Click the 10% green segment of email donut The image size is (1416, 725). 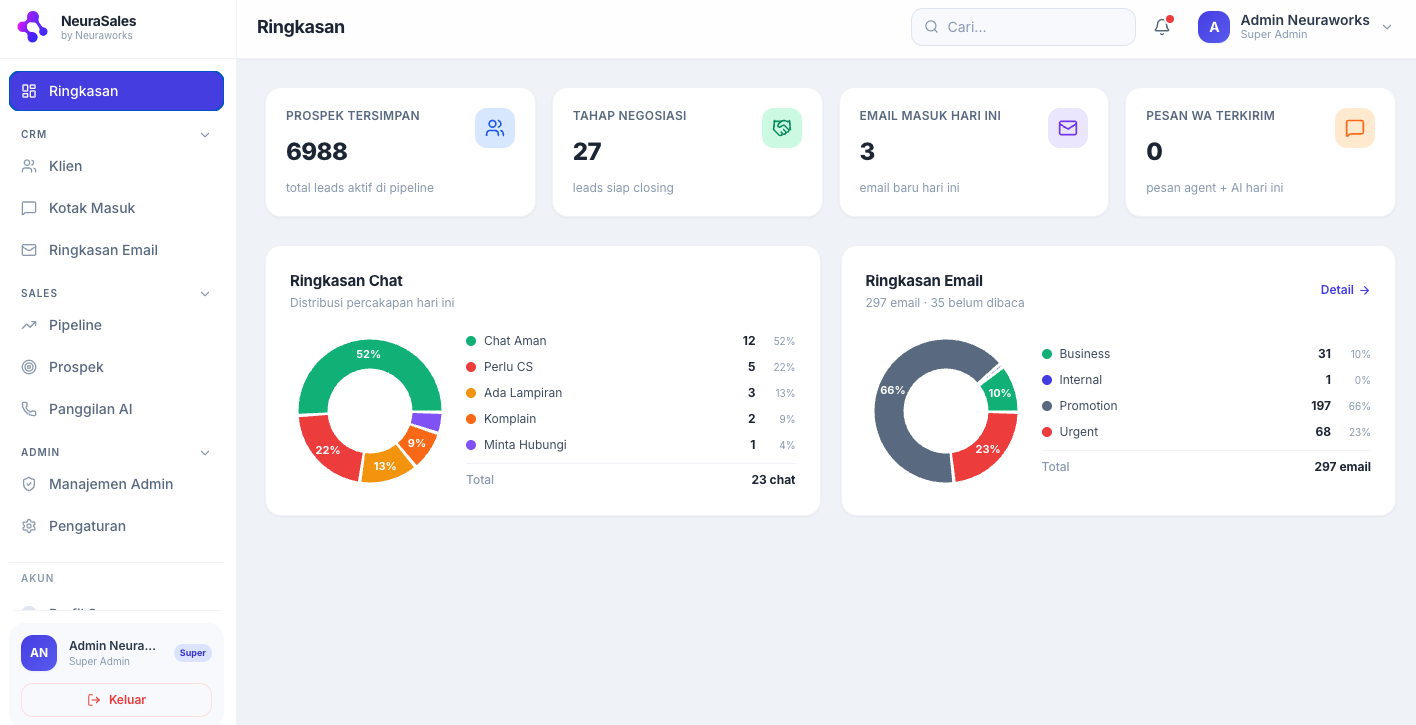[x=999, y=393]
